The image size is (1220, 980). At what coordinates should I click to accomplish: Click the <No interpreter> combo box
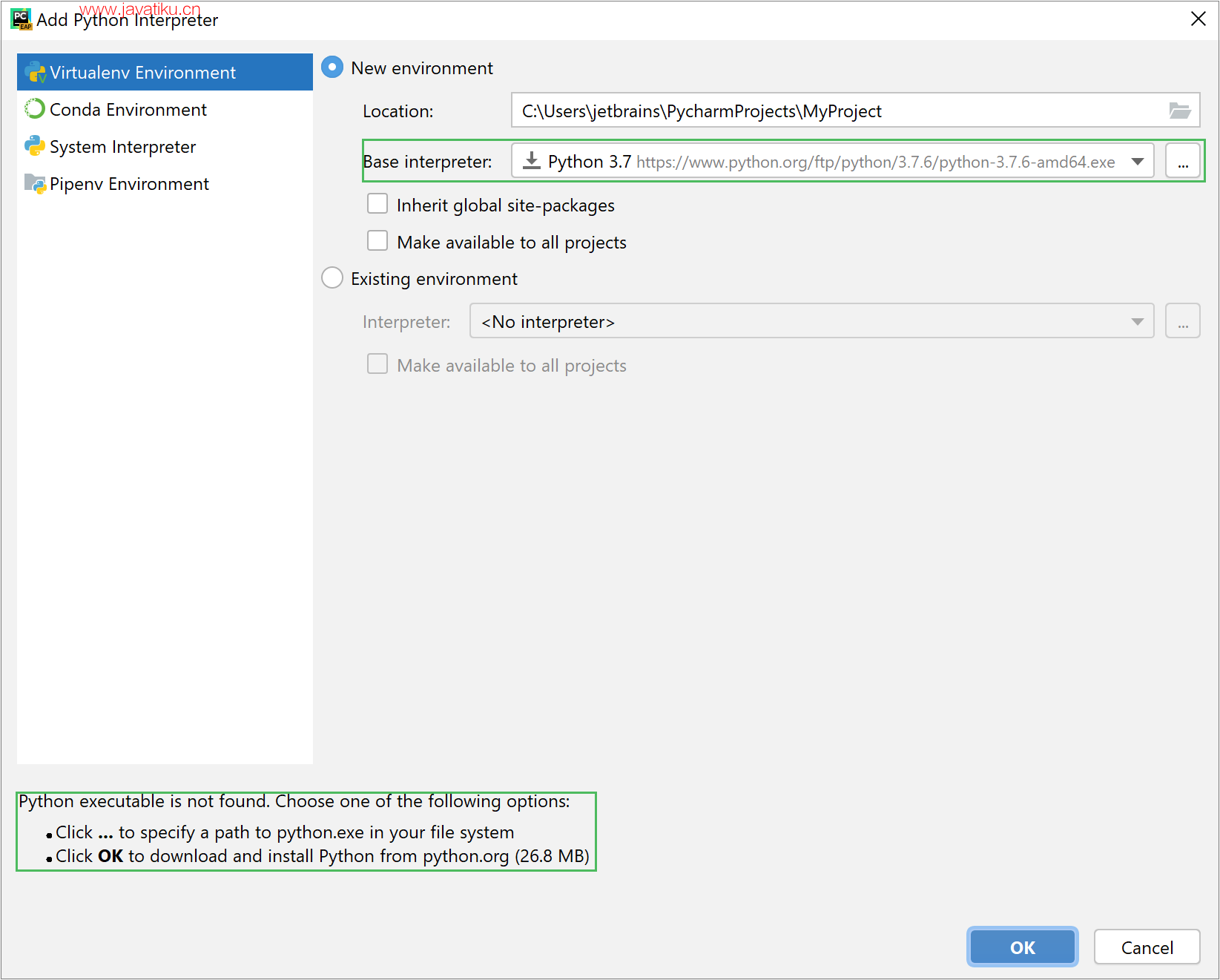812,321
